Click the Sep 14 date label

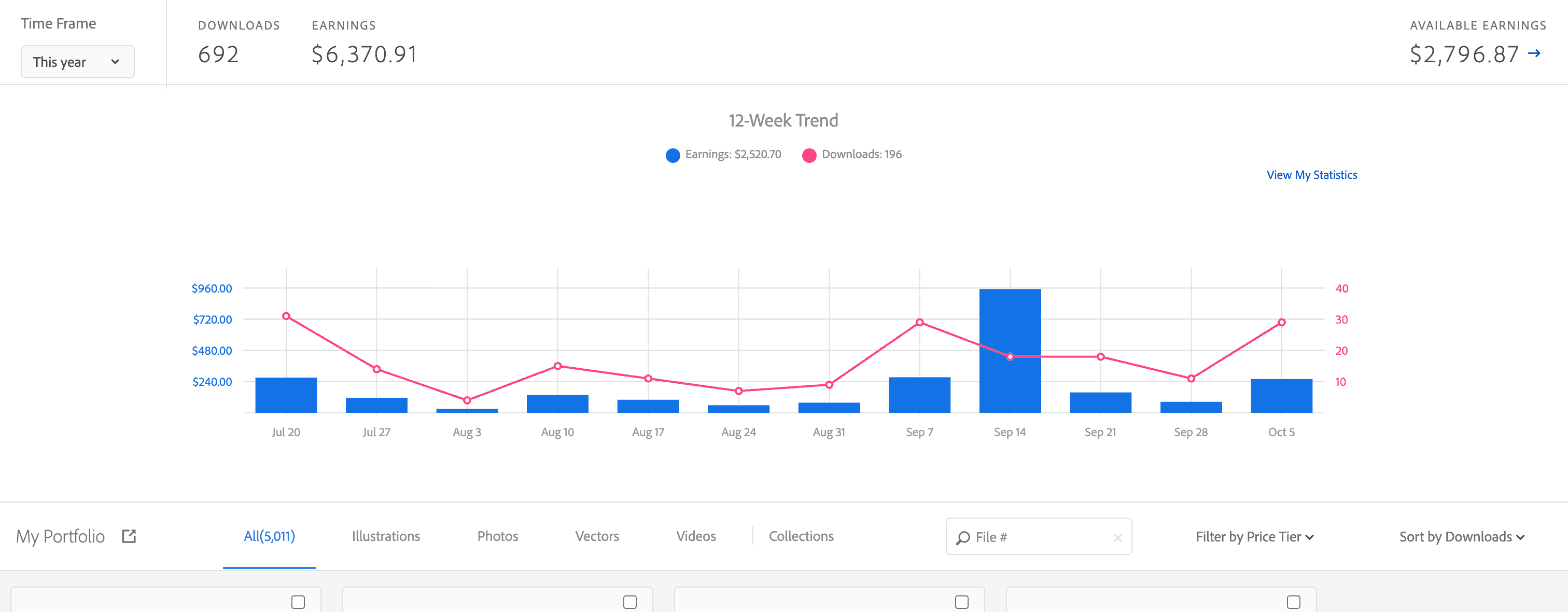coord(1010,433)
